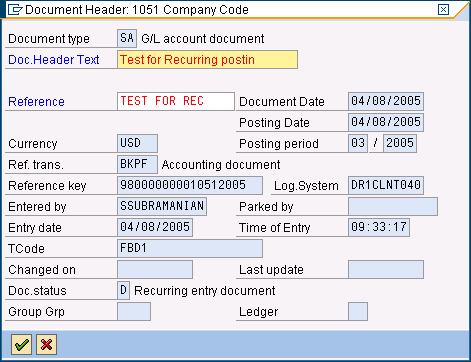Click the posting period year 2005 field
The image size is (471, 362).
pos(400,143)
